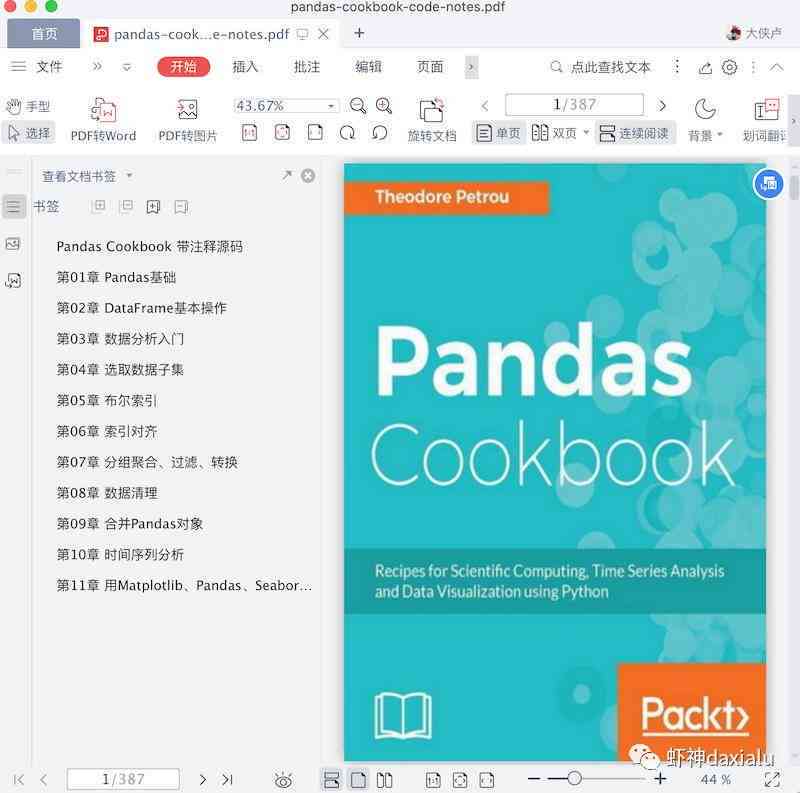The image size is (800, 793).
Task: Open bookmark Pandas Cookbook 带注释源码
Action: pos(149,246)
